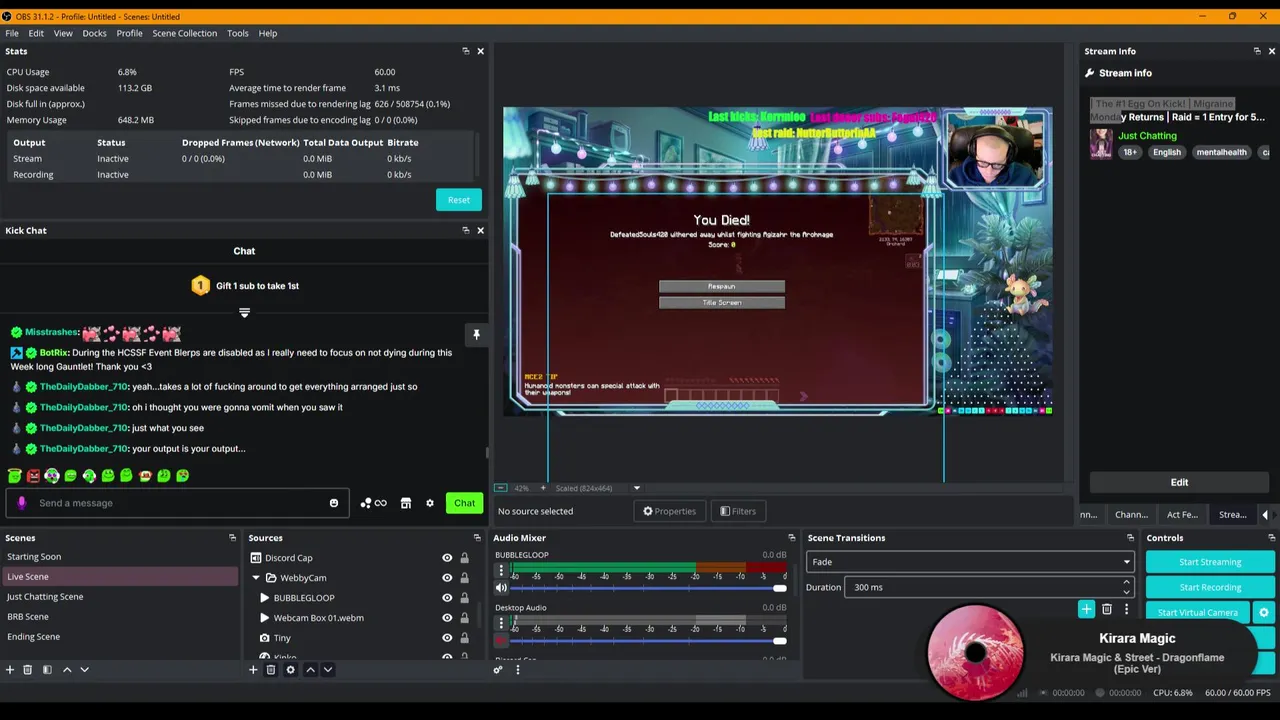Switch to the Chann... dock tab
The image size is (1280, 720).
(1131, 515)
